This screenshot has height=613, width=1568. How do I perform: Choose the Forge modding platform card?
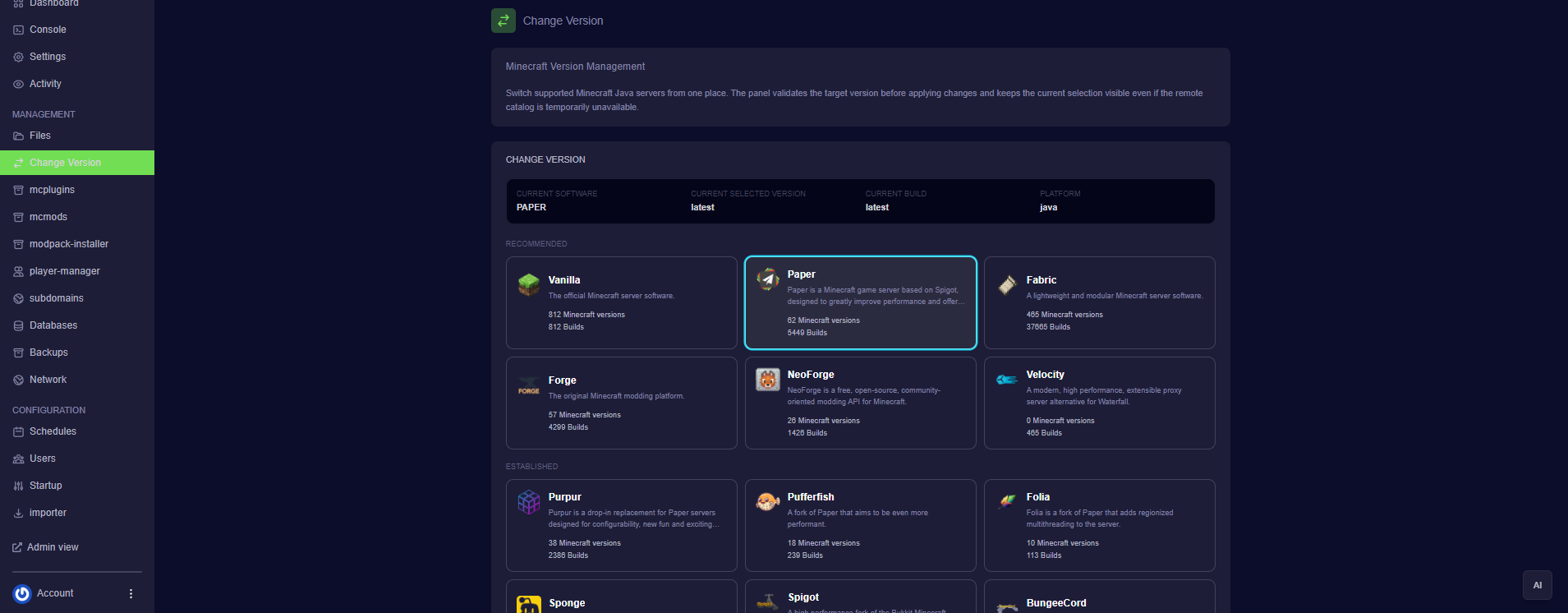(622, 403)
